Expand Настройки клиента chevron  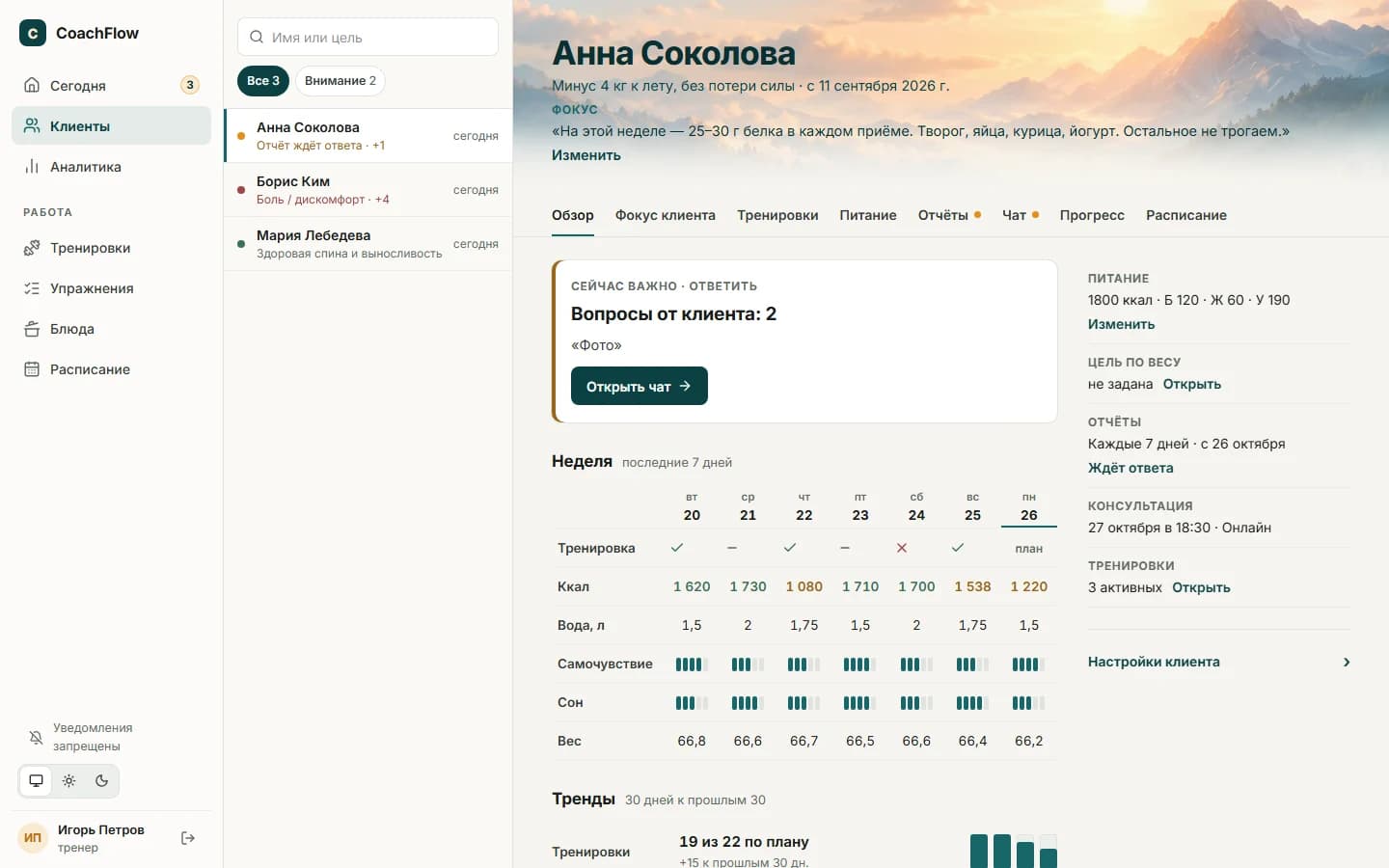pos(1347,662)
